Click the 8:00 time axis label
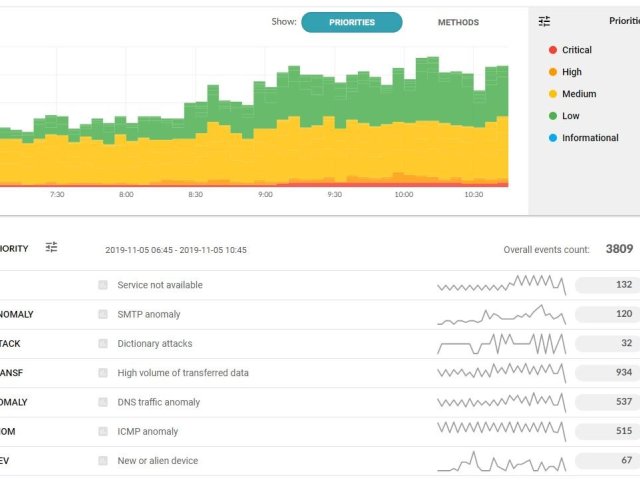The image size is (640, 480). click(126, 195)
